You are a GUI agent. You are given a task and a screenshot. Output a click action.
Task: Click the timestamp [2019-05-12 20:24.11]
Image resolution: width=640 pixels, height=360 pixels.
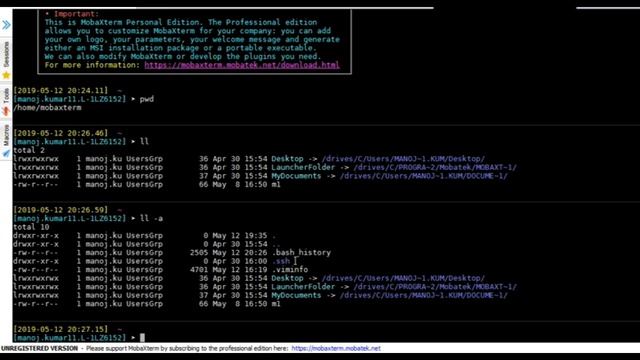(61, 90)
